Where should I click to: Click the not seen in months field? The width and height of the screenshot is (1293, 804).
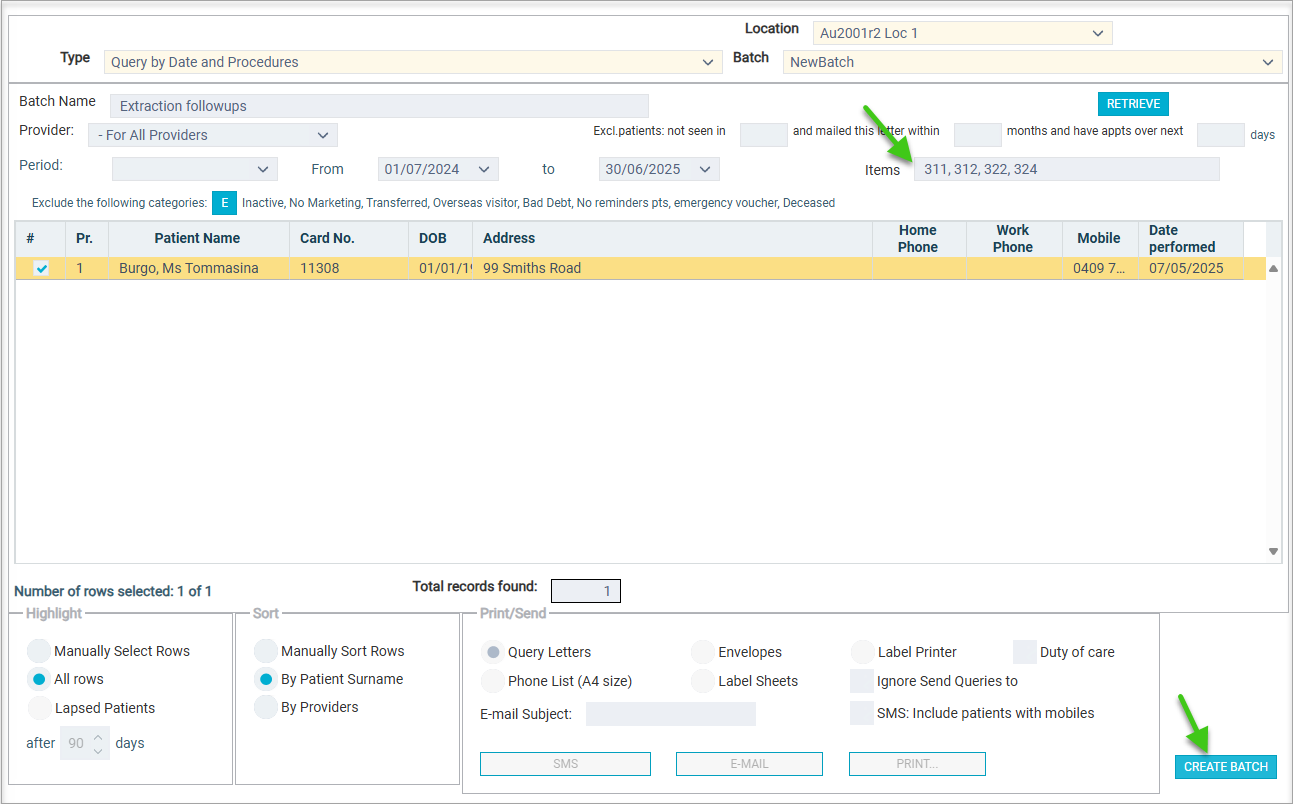point(764,135)
